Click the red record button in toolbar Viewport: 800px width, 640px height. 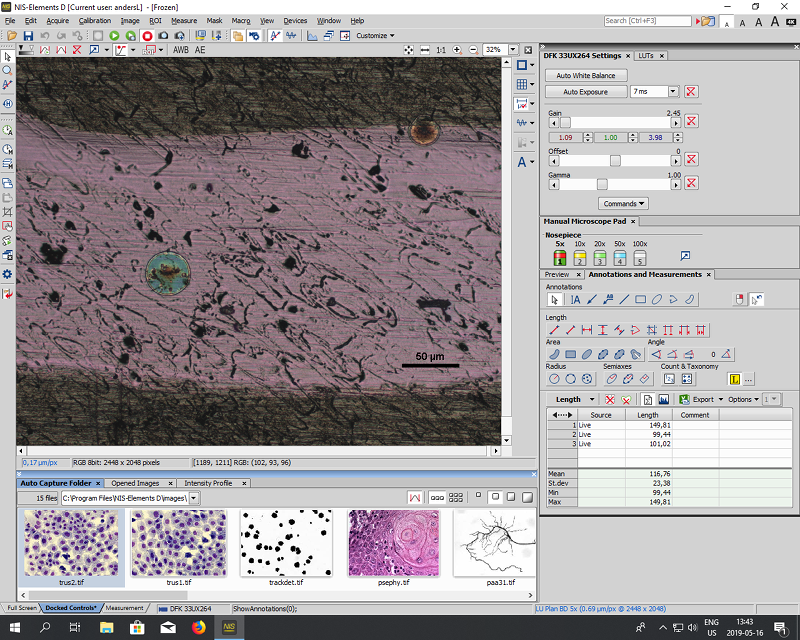pyautogui.click(x=147, y=36)
